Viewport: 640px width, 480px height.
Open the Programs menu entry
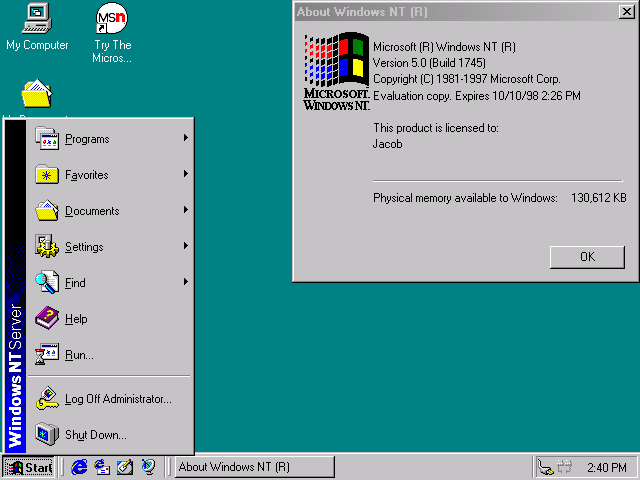pos(110,139)
